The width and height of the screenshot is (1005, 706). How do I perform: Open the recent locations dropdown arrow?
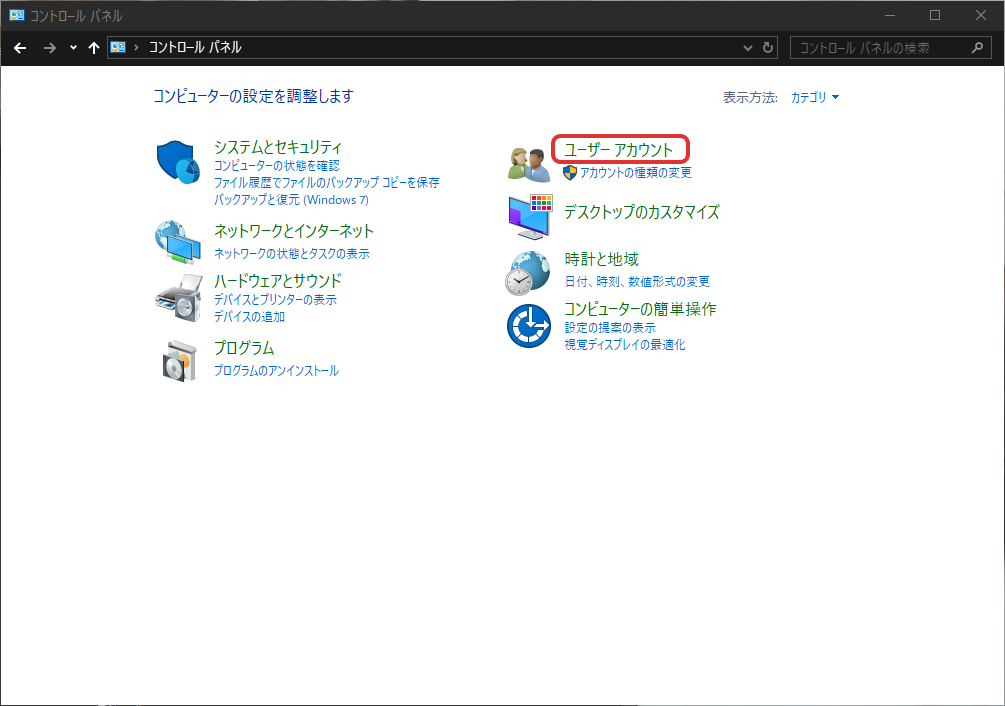(x=73, y=47)
